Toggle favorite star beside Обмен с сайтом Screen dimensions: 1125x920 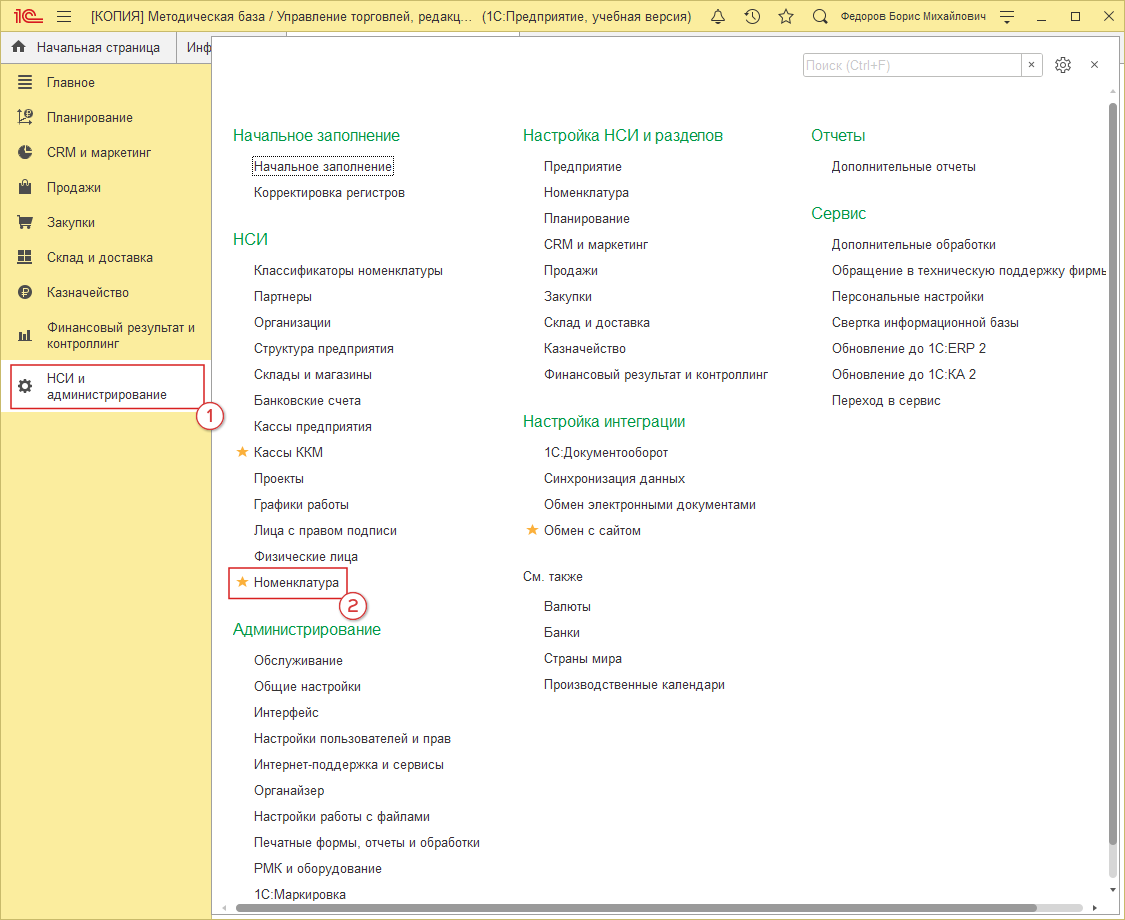532,530
